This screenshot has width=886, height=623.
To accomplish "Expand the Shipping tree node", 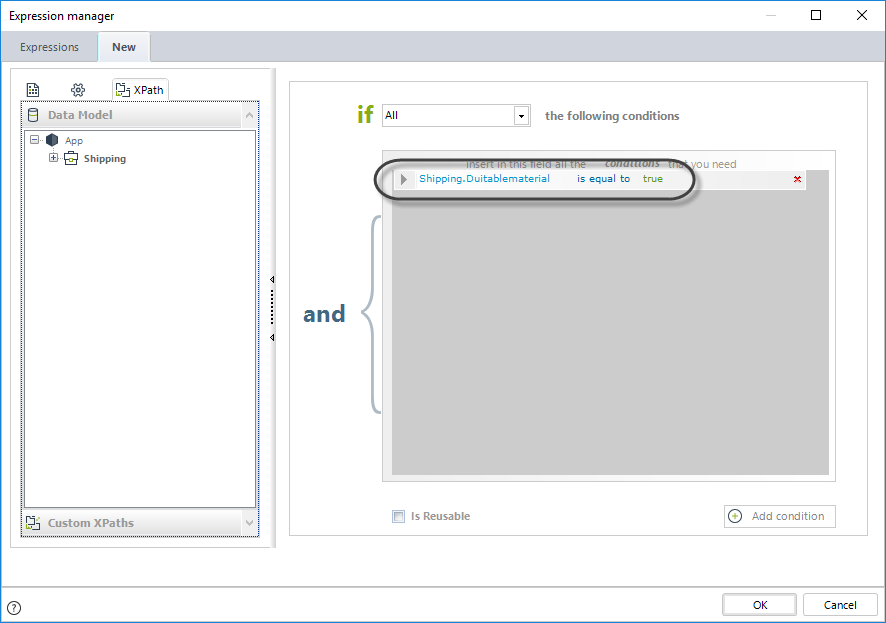I will [x=53, y=158].
